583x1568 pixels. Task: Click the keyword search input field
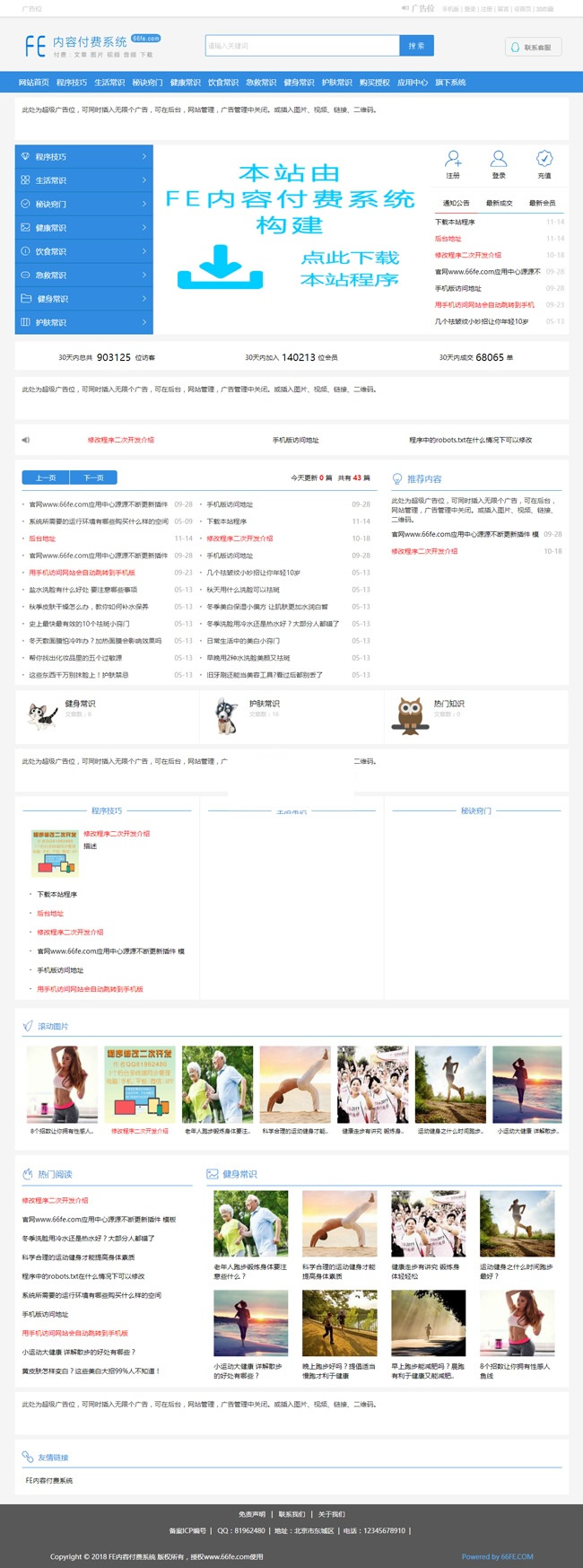pos(301,46)
